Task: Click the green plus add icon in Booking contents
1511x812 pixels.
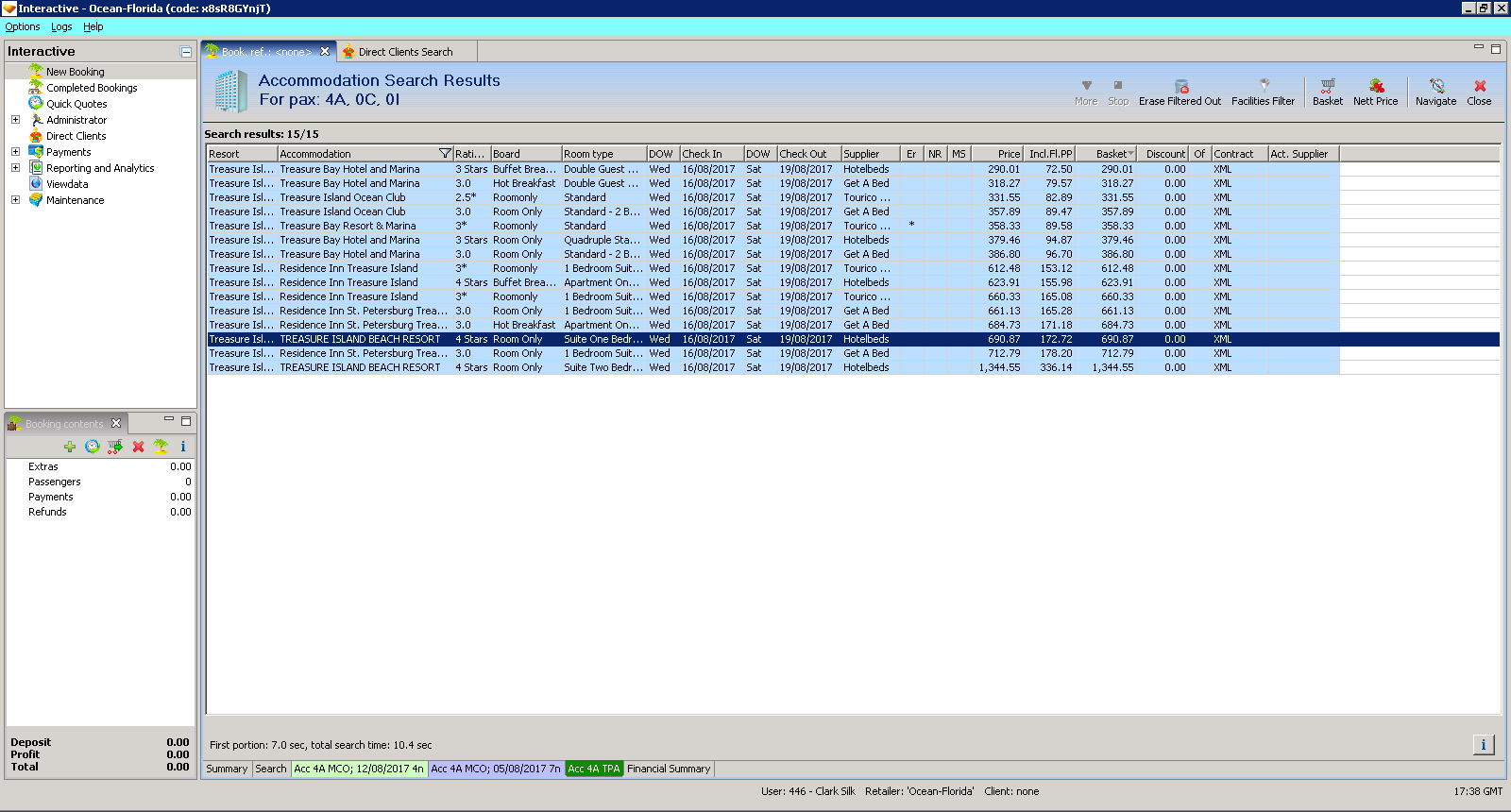Action: [70, 447]
